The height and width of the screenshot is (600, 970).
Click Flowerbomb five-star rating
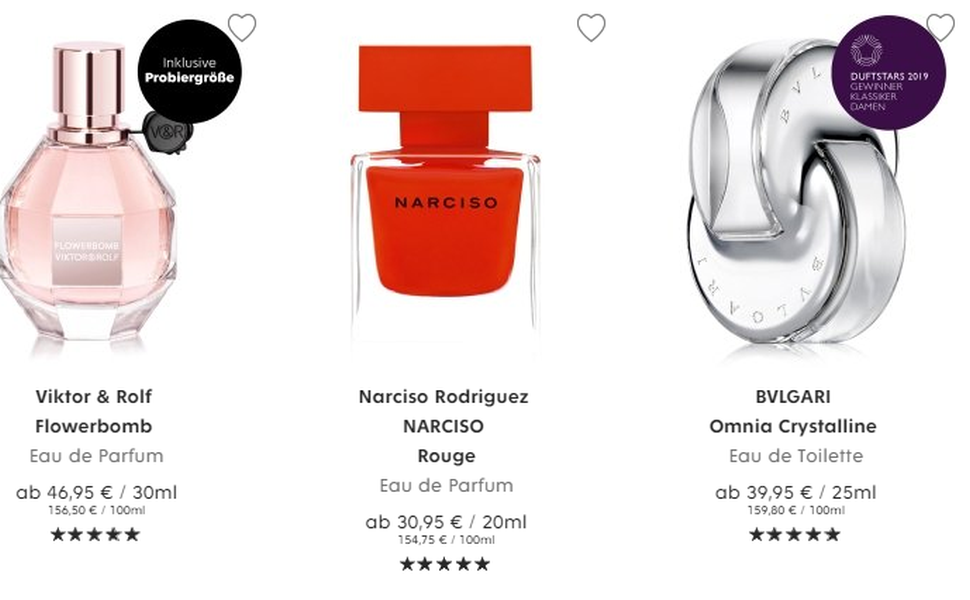(95, 534)
